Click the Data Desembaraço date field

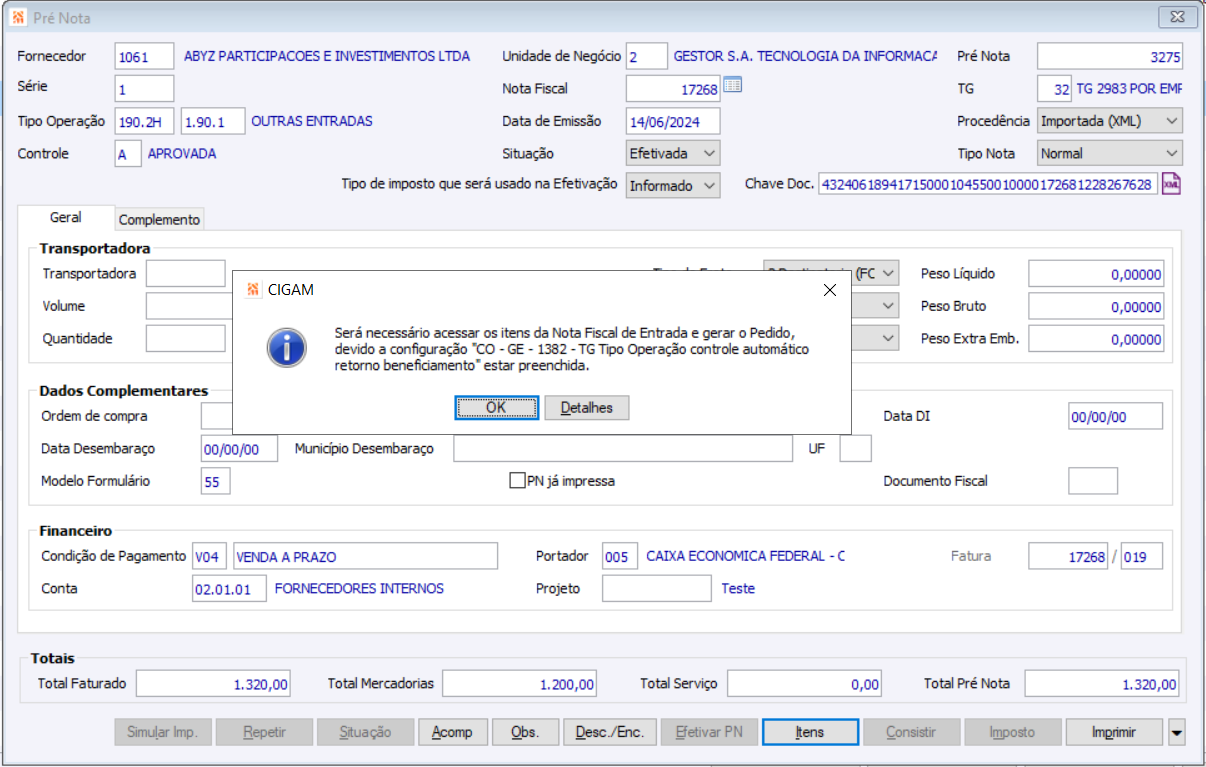pos(239,448)
